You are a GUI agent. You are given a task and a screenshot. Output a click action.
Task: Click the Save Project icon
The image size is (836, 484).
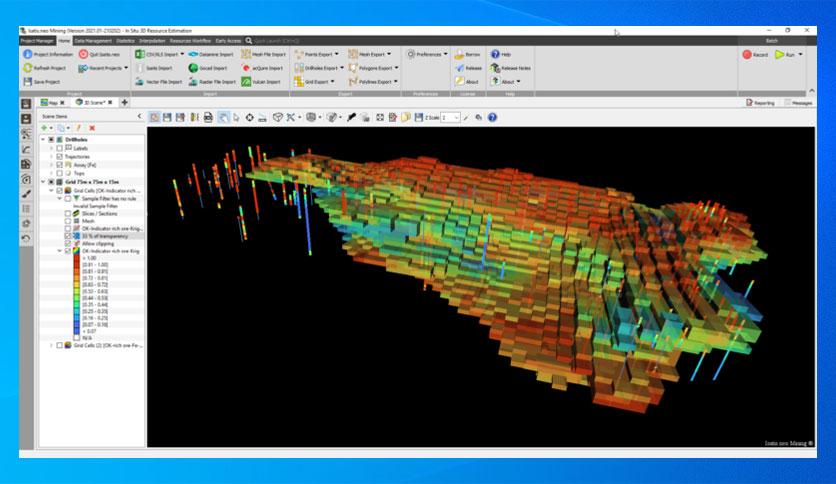[x=28, y=82]
